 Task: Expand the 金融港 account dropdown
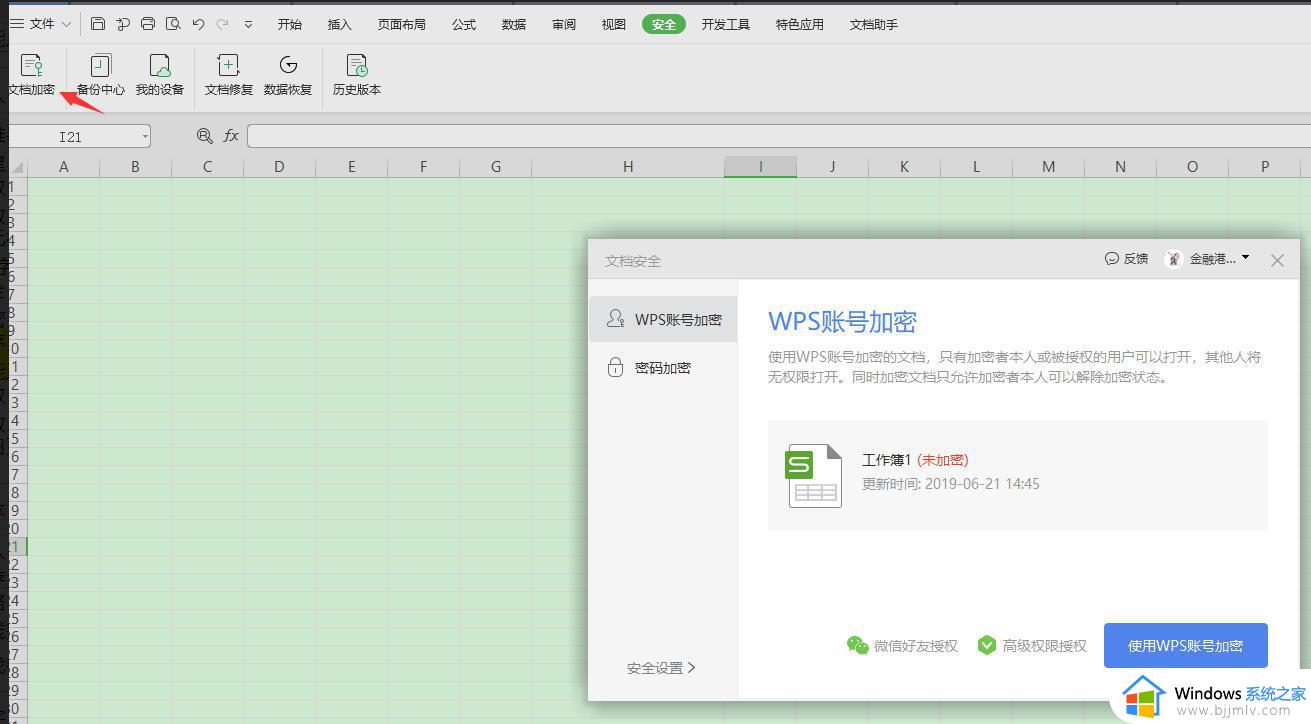pos(1245,258)
